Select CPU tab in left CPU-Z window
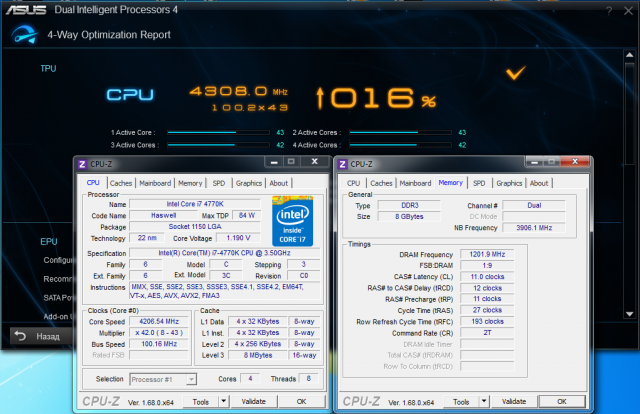640x414 pixels. (93, 183)
